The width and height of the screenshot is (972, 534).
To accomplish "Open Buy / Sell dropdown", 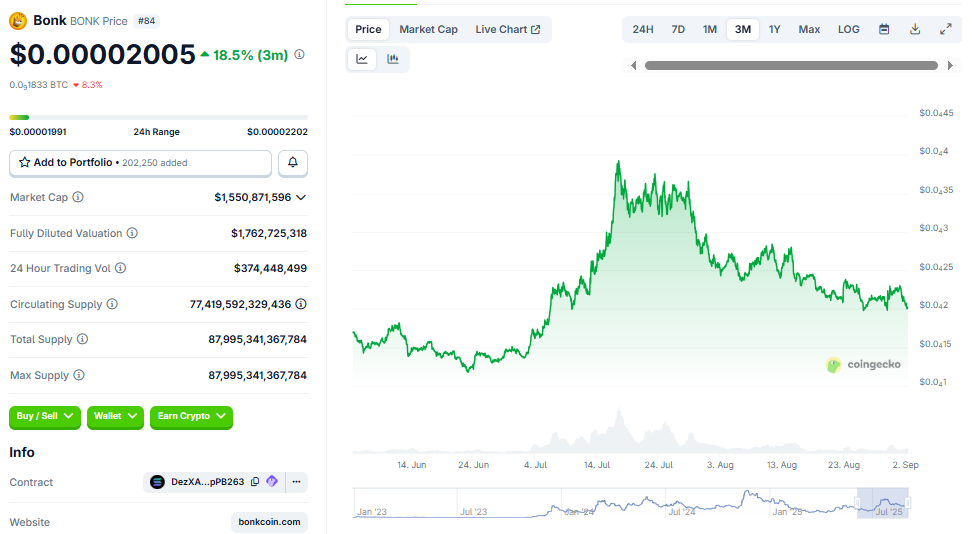I will pyautogui.click(x=45, y=416).
